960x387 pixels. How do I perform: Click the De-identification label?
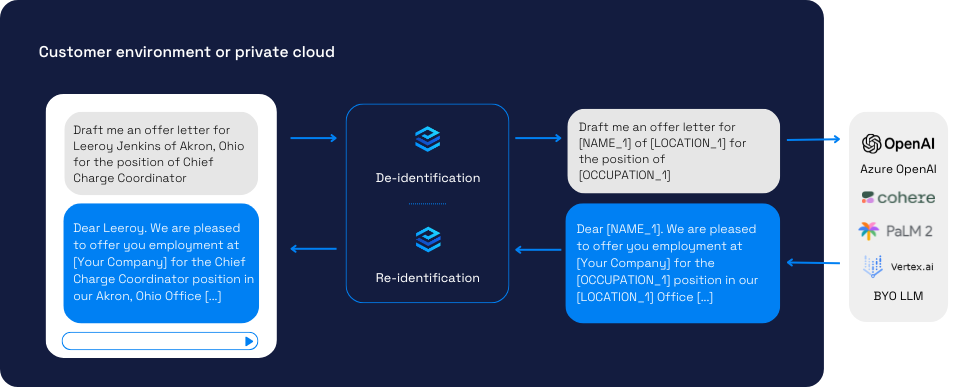click(x=428, y=178)
